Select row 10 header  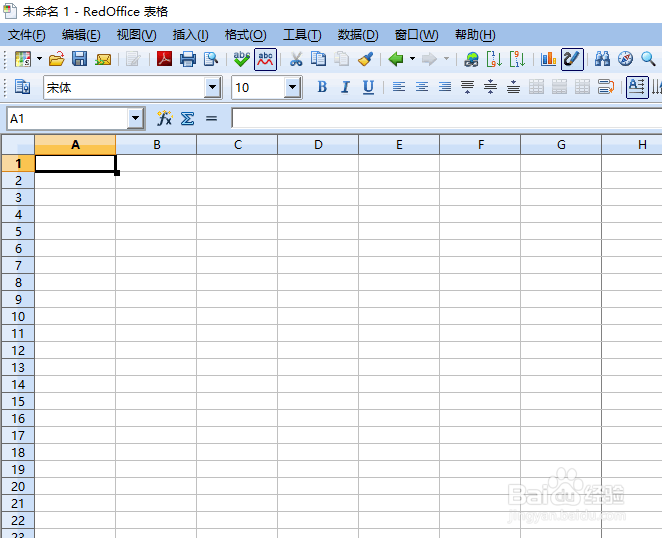(x=18, y=316)
